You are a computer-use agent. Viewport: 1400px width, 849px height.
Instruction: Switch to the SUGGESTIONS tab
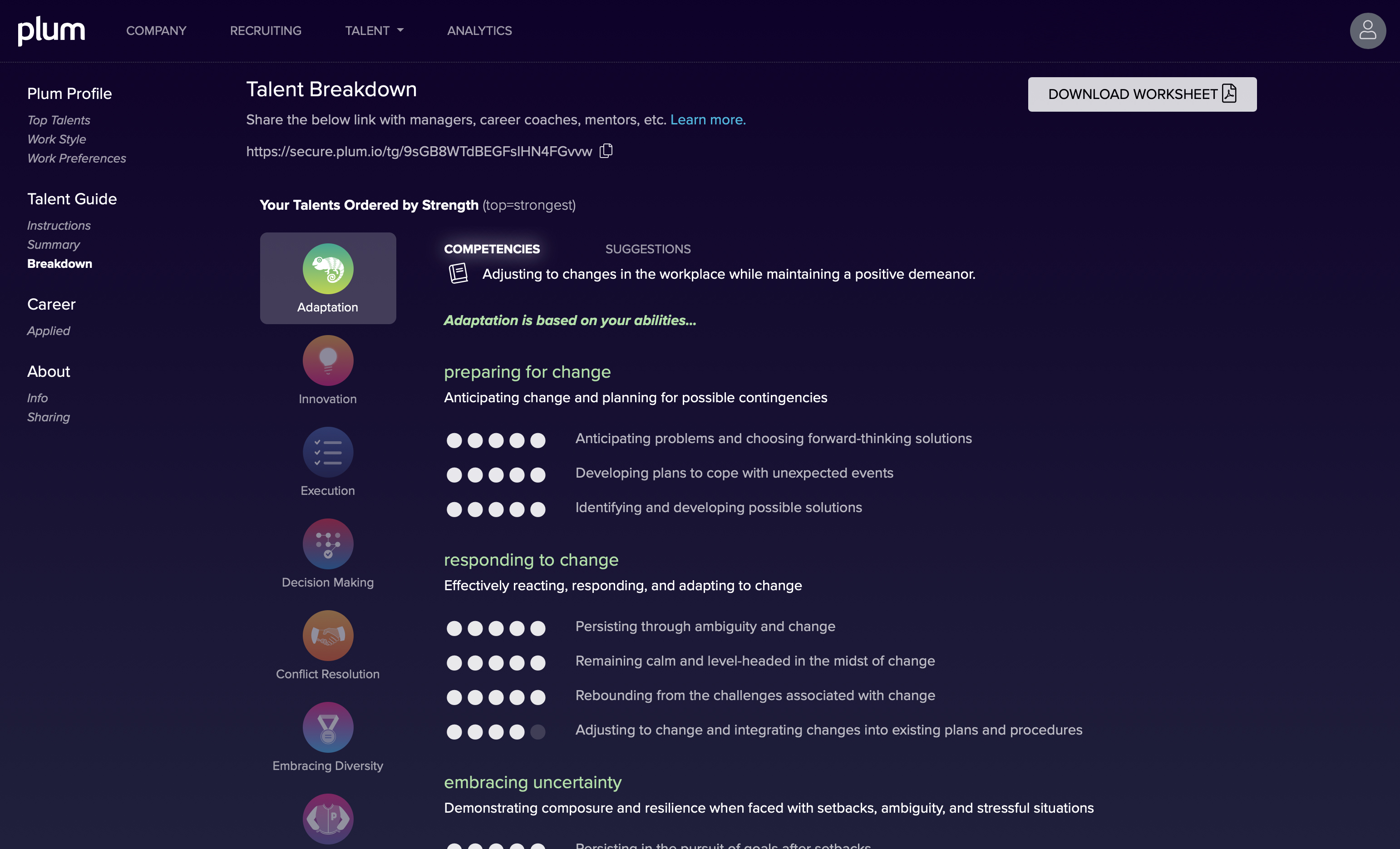coord(648,249)
